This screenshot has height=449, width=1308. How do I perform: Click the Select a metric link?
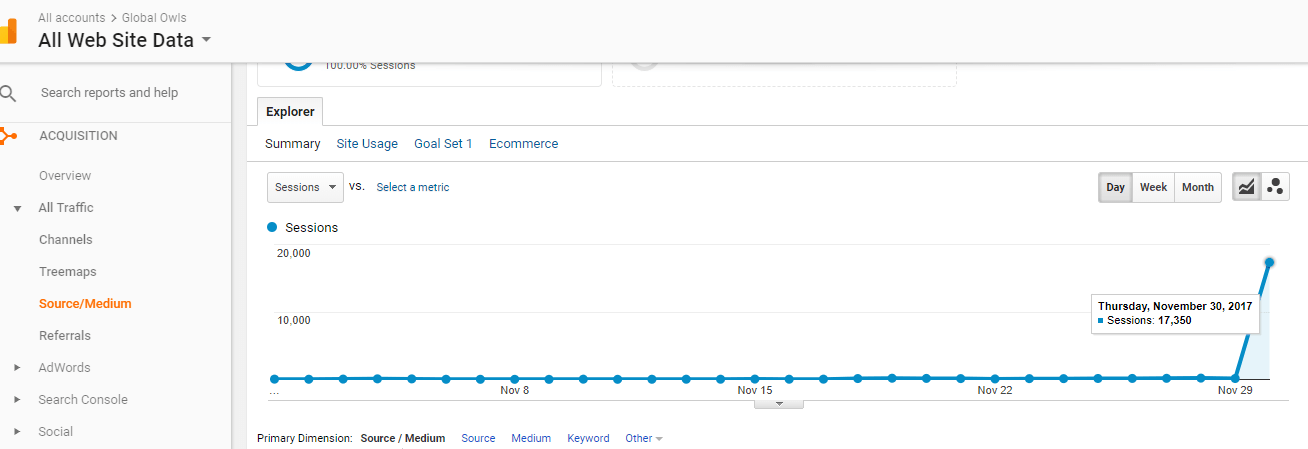(x=413, y=187)
